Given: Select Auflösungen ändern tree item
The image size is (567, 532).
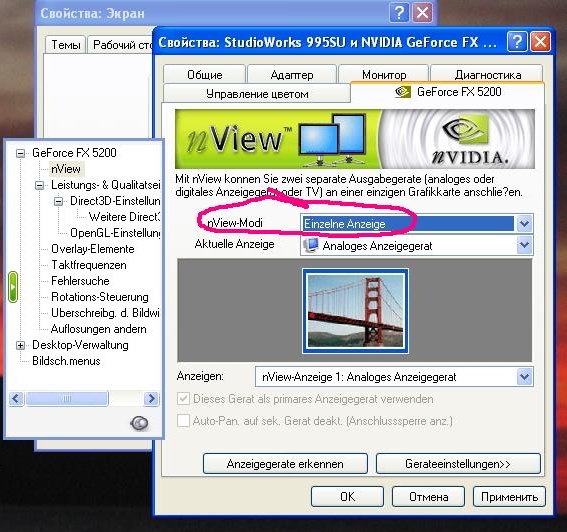Looking at the screenshot, I should coord(99,329).
